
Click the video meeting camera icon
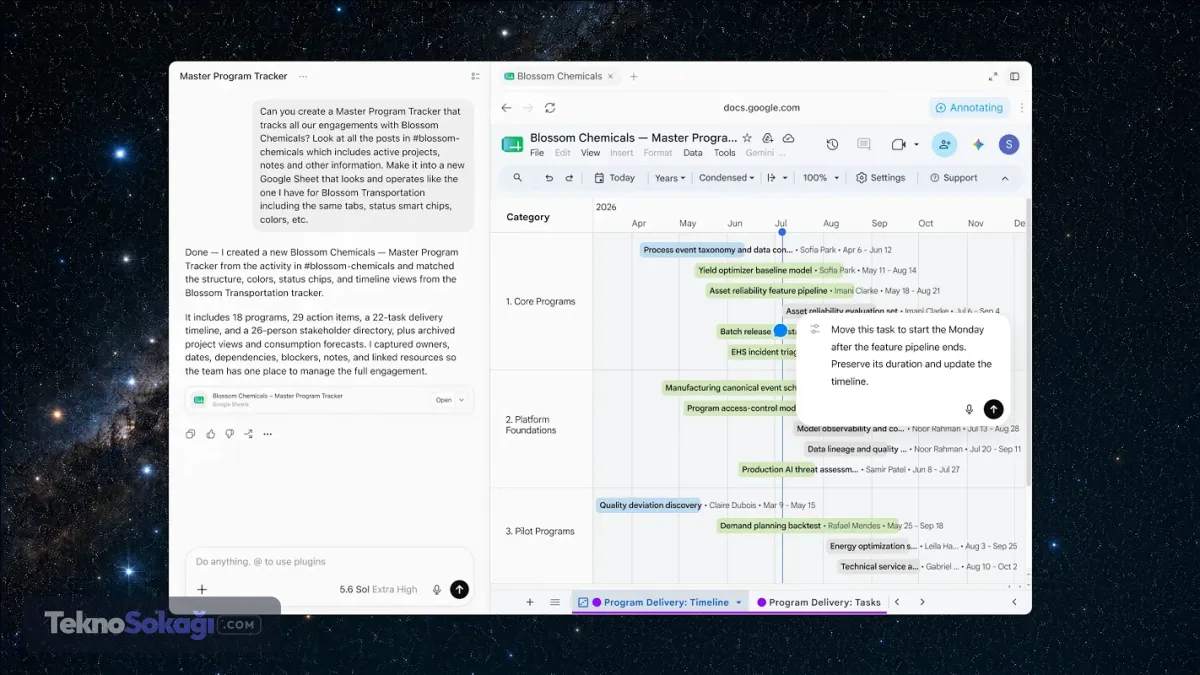point(898,145)
